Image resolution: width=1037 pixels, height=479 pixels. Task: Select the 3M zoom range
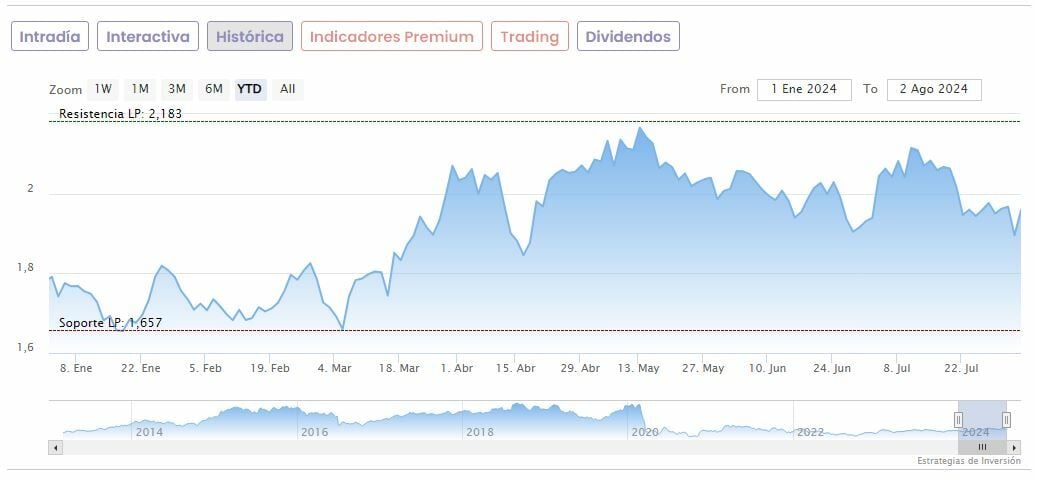[177, 89]
